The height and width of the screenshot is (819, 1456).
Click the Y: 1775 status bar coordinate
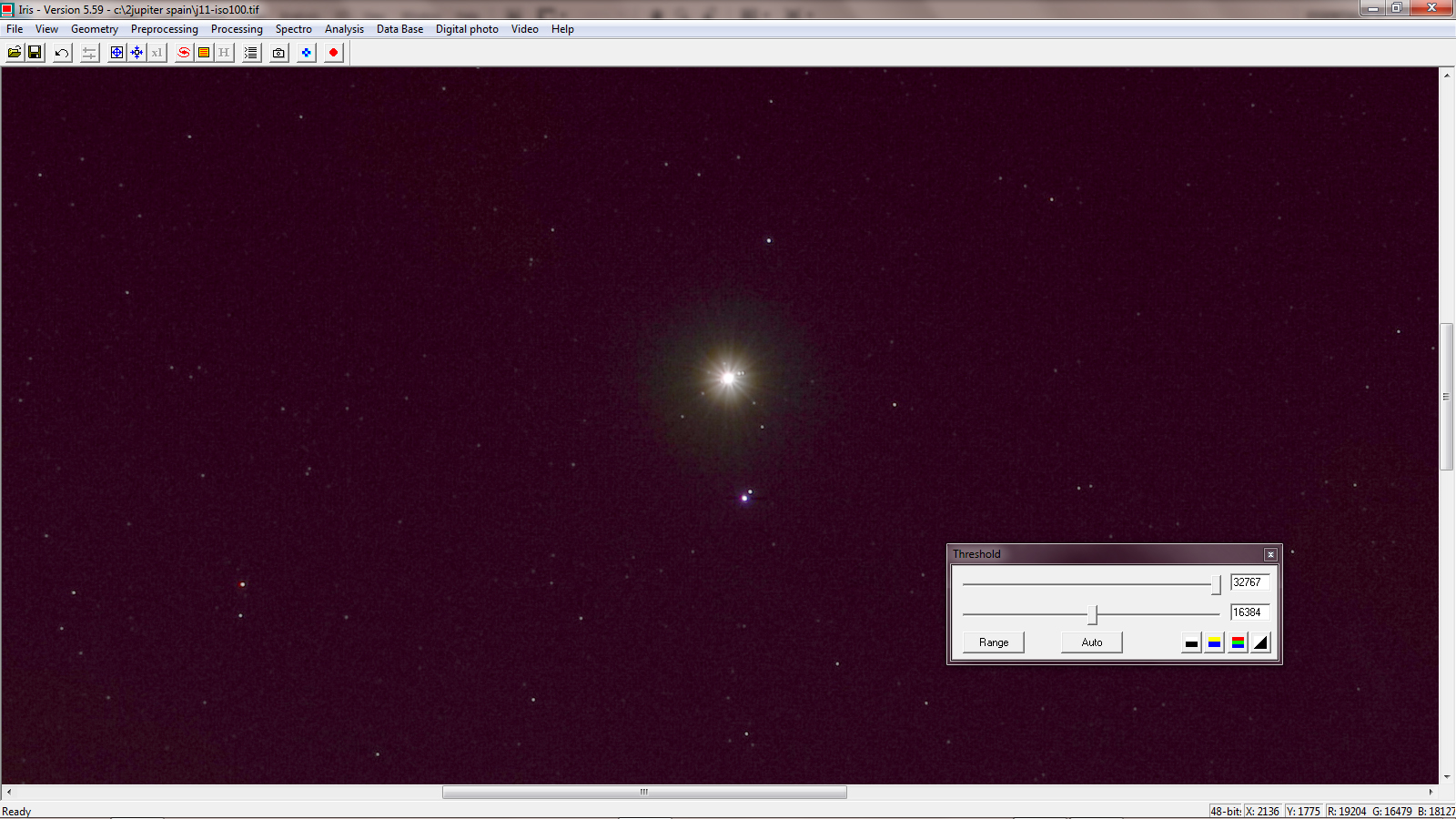pyautogui.click(x=1303, y=812)
